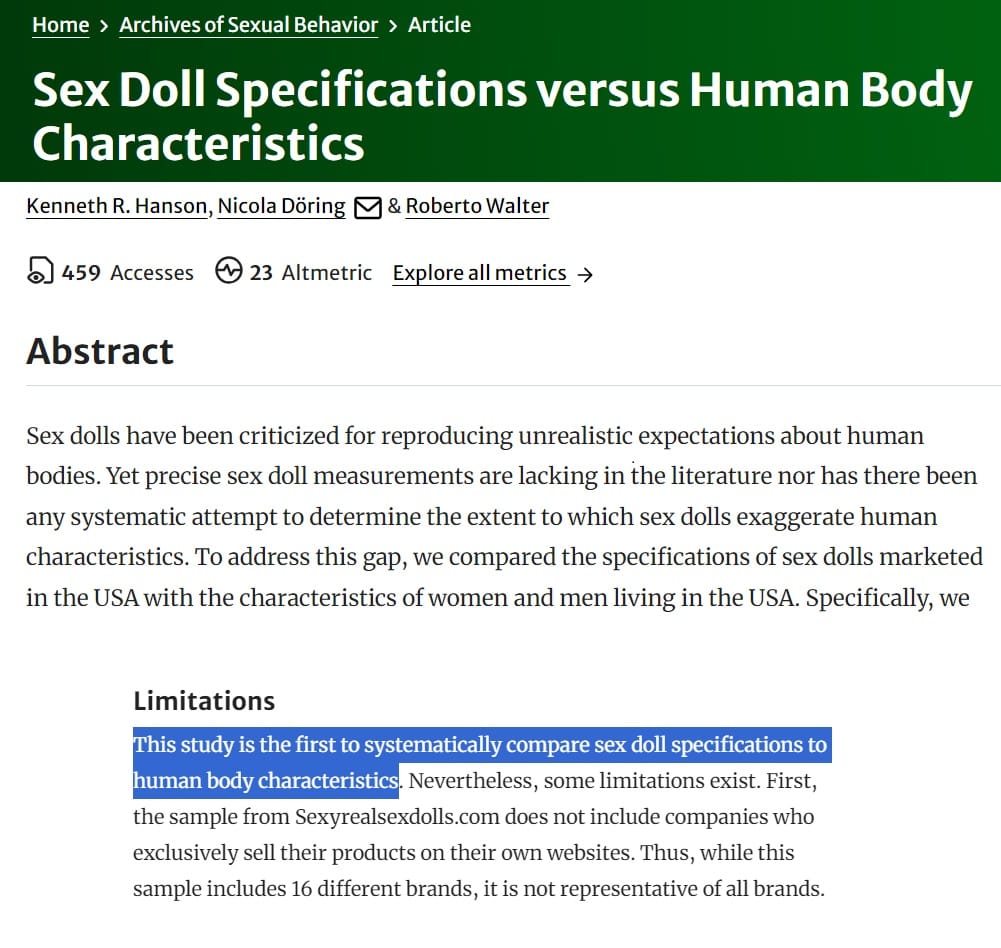1001x948 pixels.
Task: Open author Roberto Walter profile
Action: (477, 206)
